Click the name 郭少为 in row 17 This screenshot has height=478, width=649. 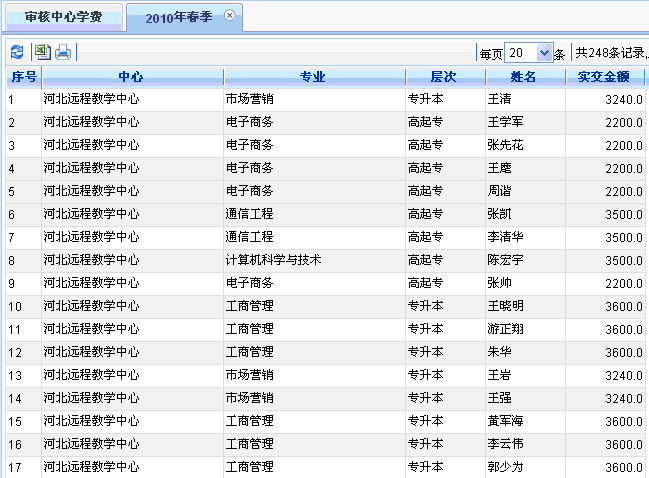click(x=504, y=467)
